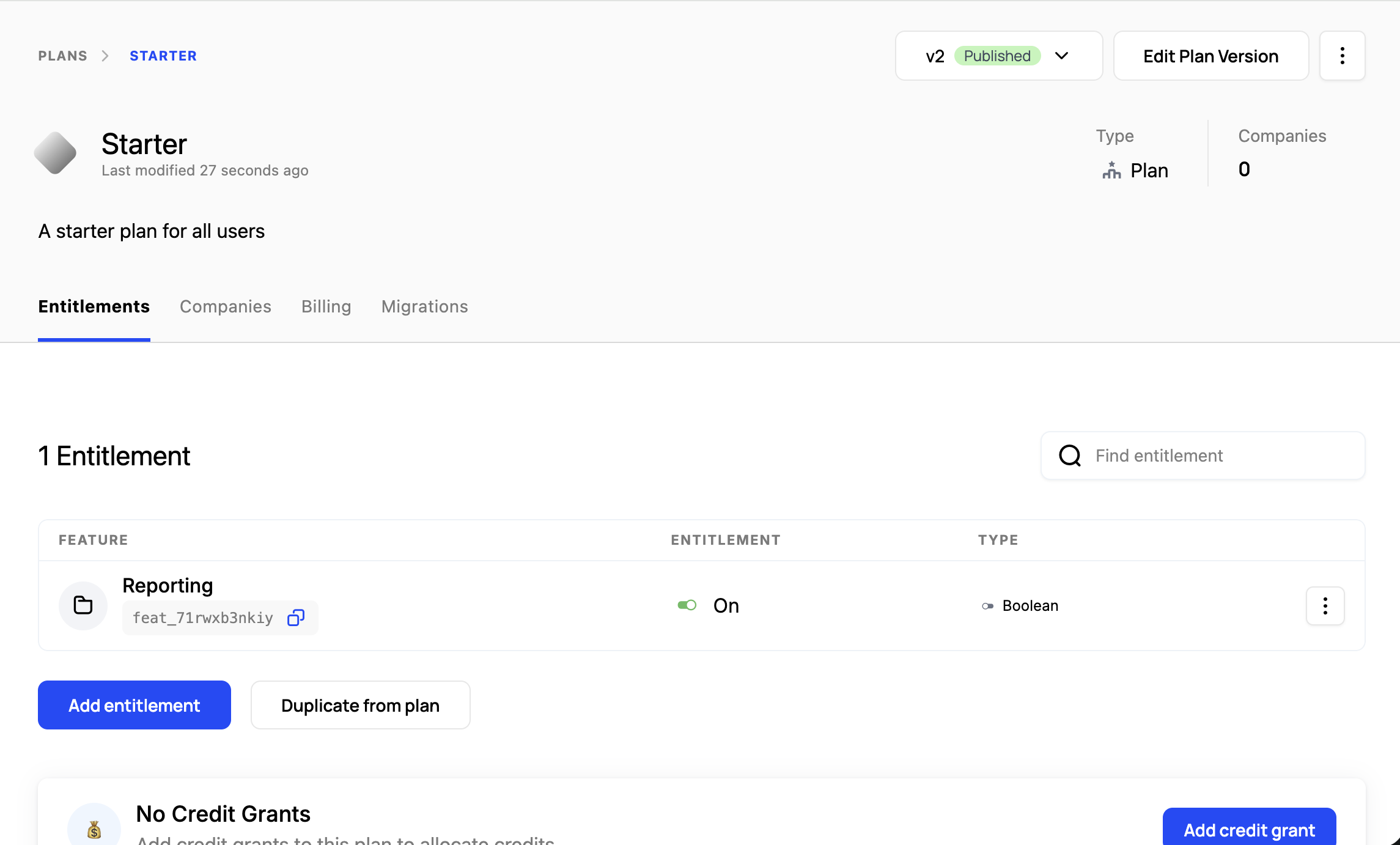
Task: Click the Plan type hierarchy icon
Action: point(1111,171)
